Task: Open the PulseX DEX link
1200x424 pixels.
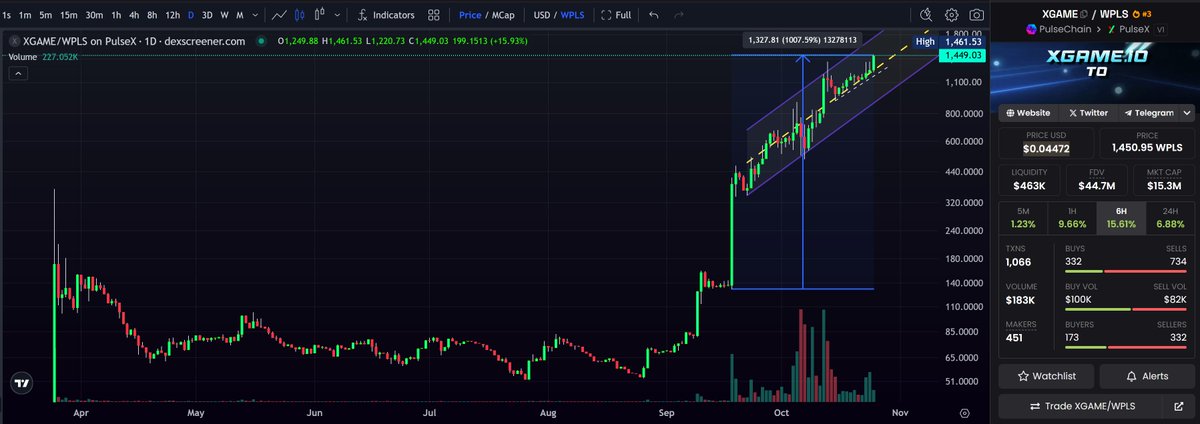Action: click(1127, 31)
